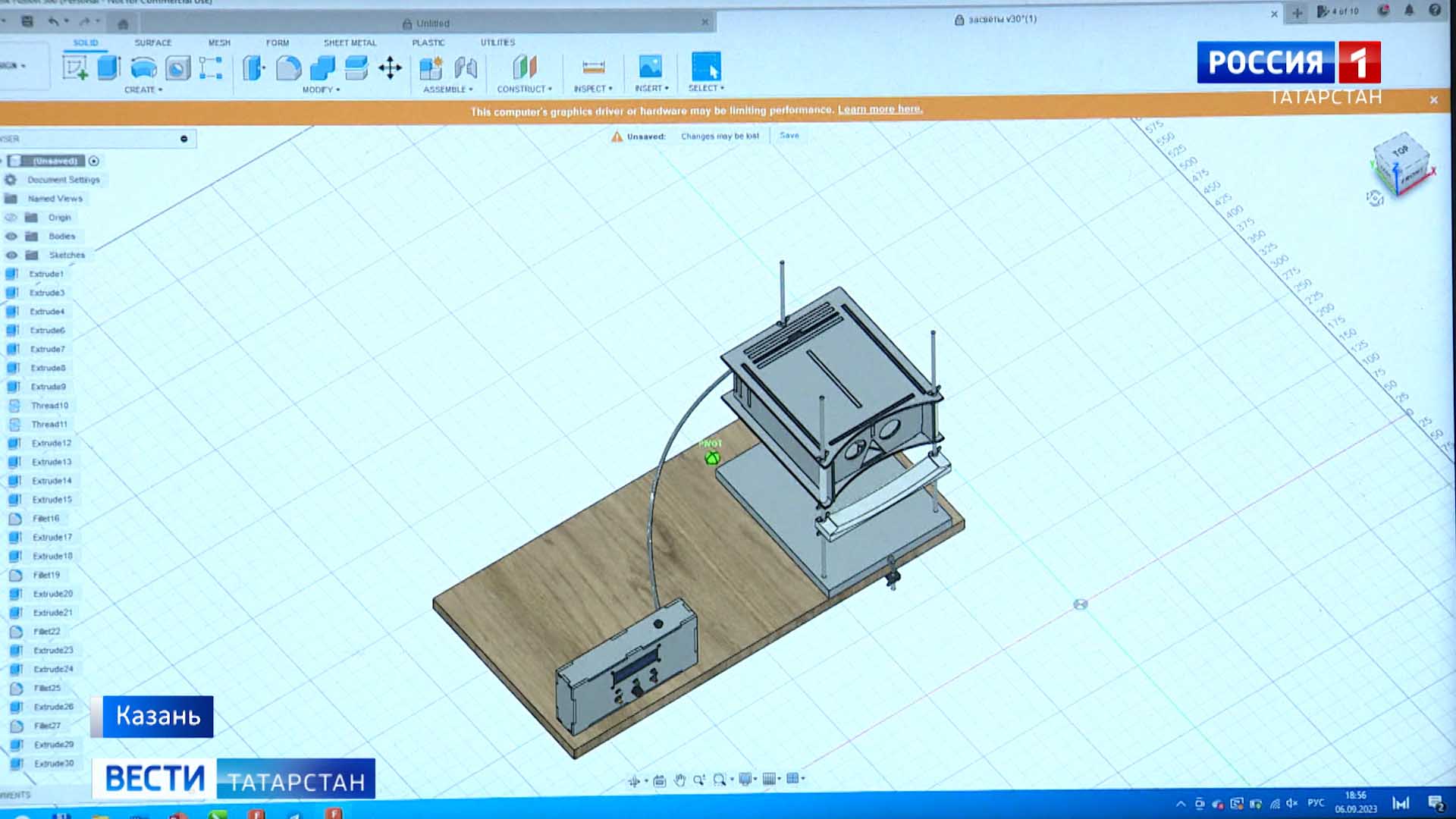Select the Fillet tool in Modify group
This screenshot has height=819, width=1456.
[288, 68]
